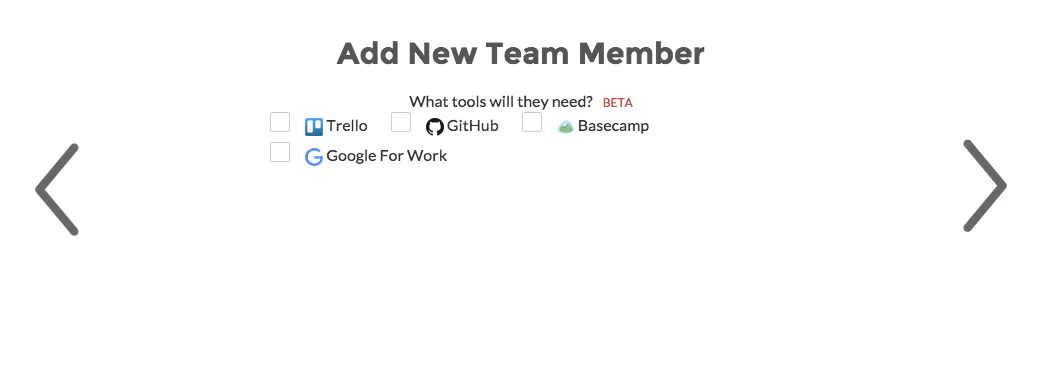Screen dimensions: 1037x376
Task: Click the red BETA tag
Action: pyautogui.click(x=618, y=103)
